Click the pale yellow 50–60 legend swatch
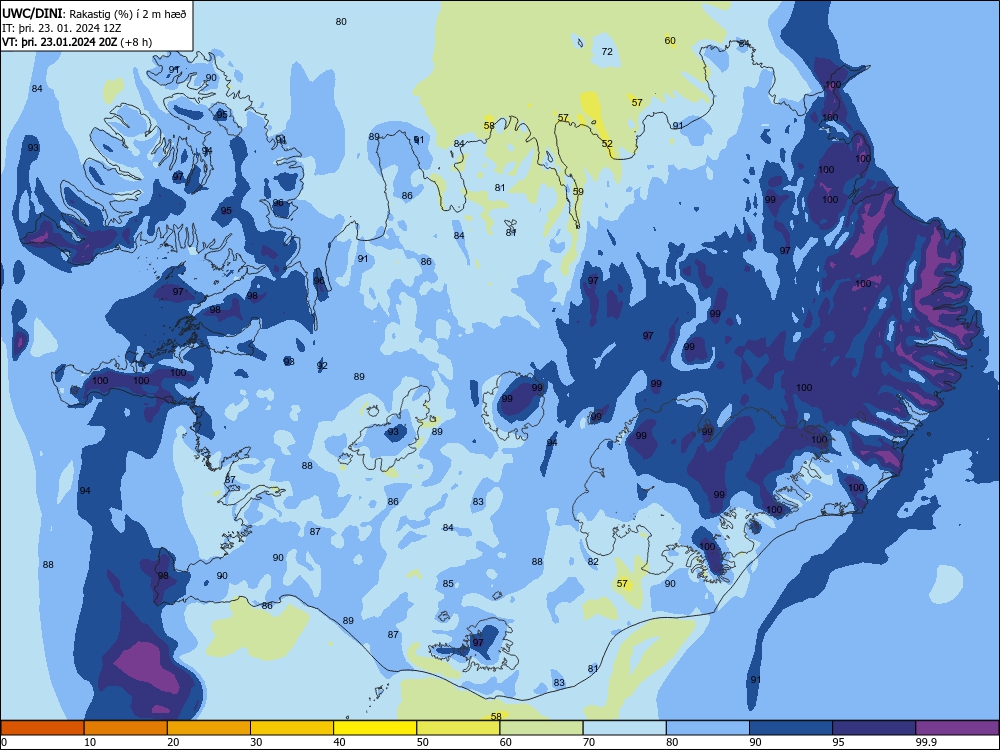The height and width of the screenshot is (750, 1000). [459, 728]
